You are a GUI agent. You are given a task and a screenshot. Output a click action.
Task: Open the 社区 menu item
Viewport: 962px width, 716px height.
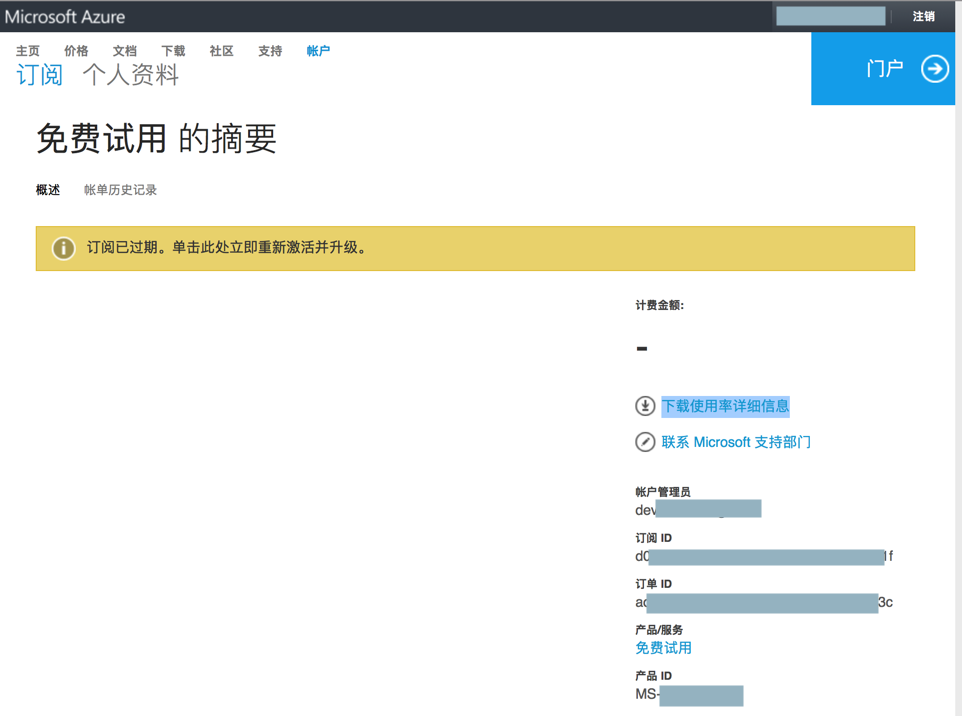pos(221,51)
